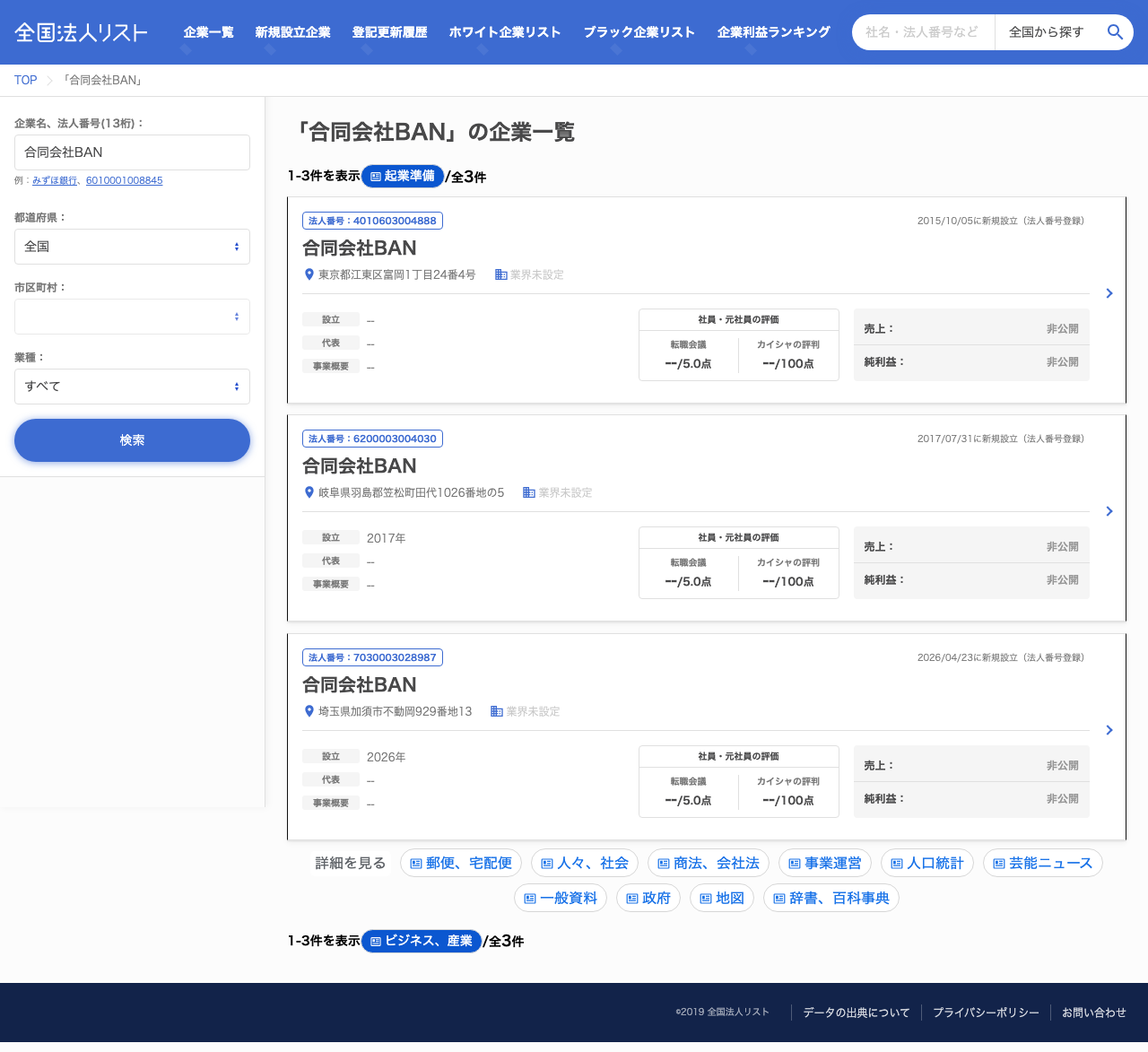The image size is (1148, 1052).
Task: Open 登記更新履歴 navigation item
Action: 389,32
